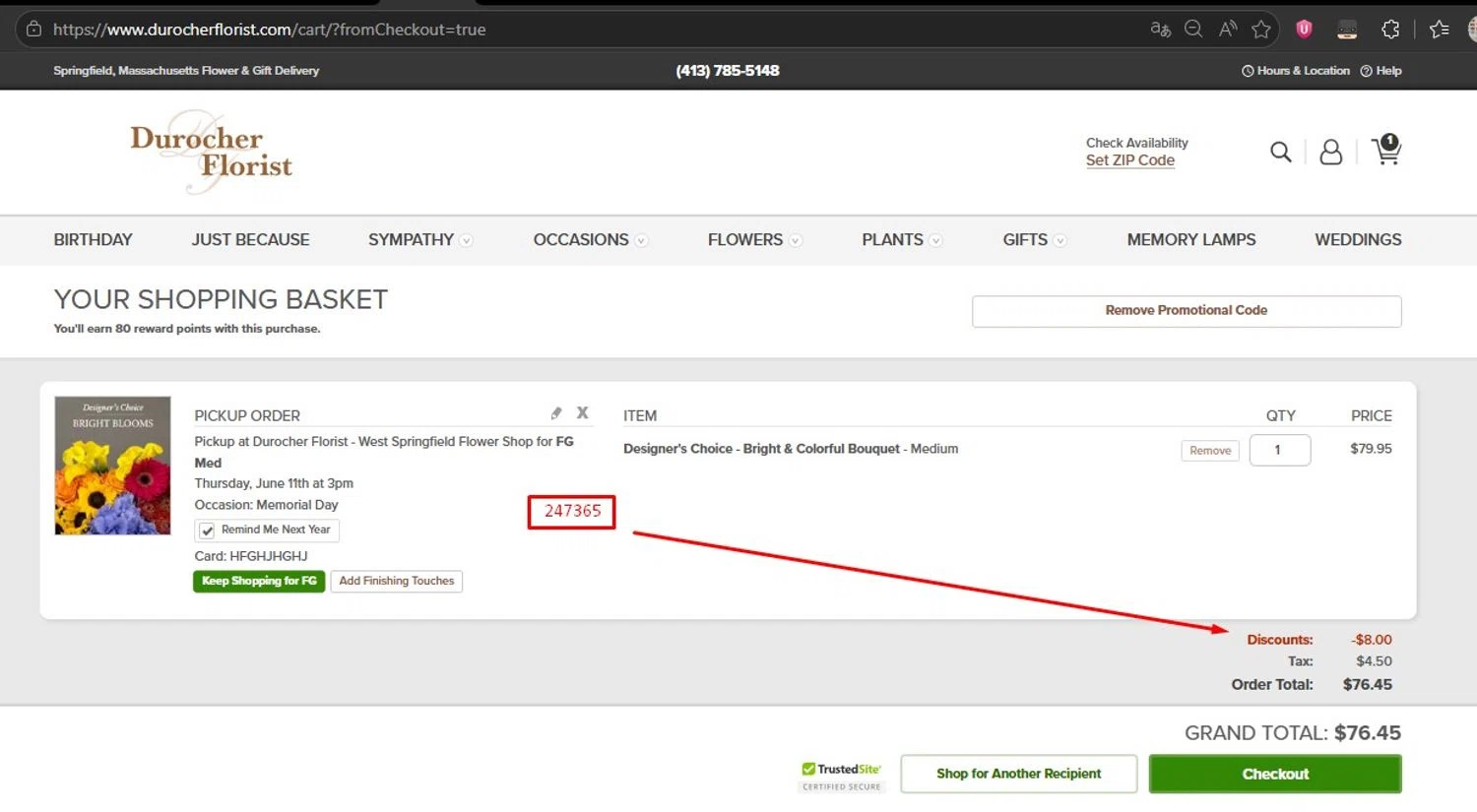The image size is (1477, 812).
Task: Click Designer's Choice - Bright & Colorful Bouquet name
Action: 761,449
